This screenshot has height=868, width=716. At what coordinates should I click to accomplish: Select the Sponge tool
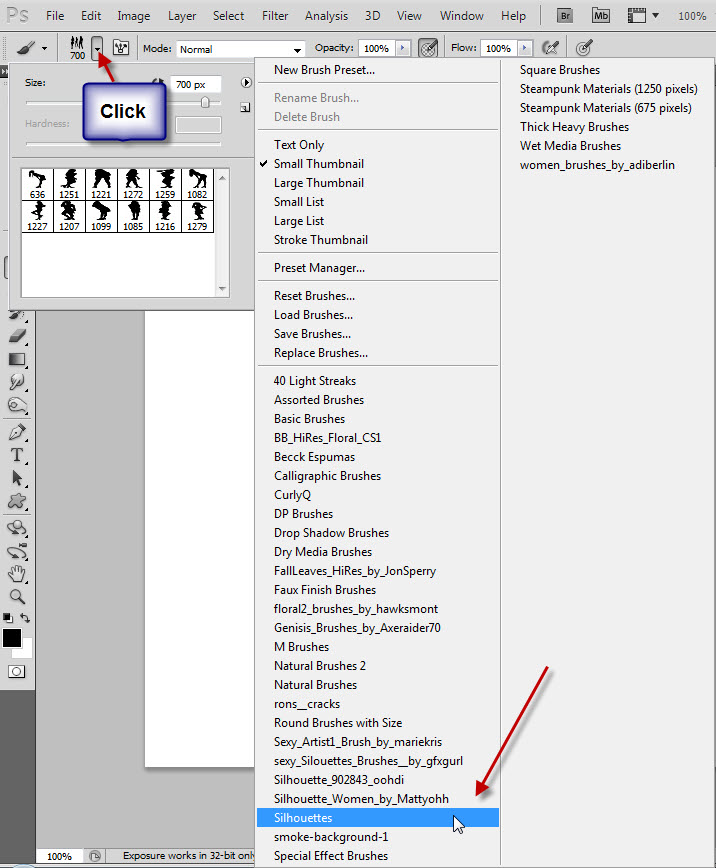[x=17, y=405]
